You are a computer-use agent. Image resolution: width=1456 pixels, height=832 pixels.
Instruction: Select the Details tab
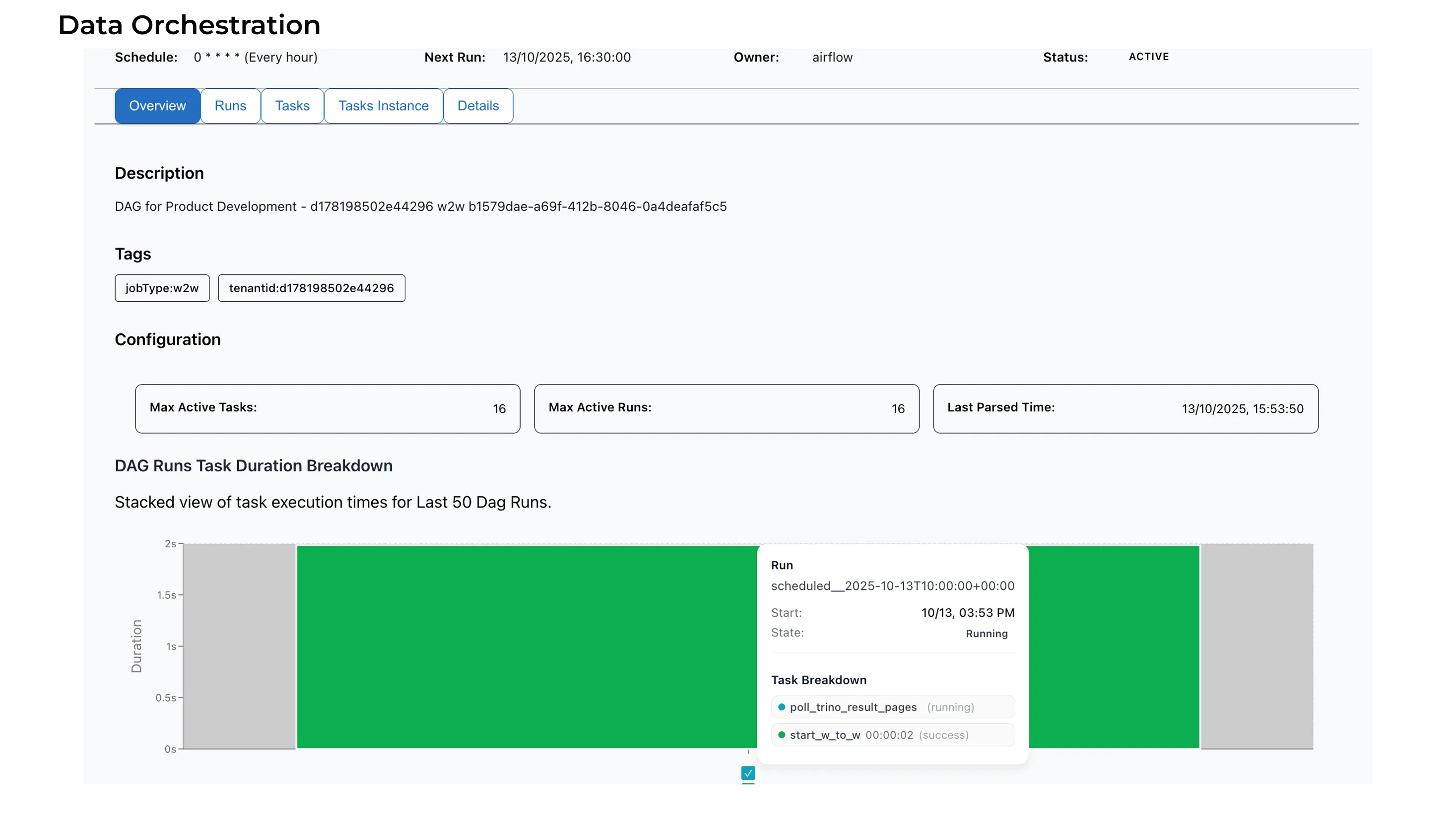point(478,106)
